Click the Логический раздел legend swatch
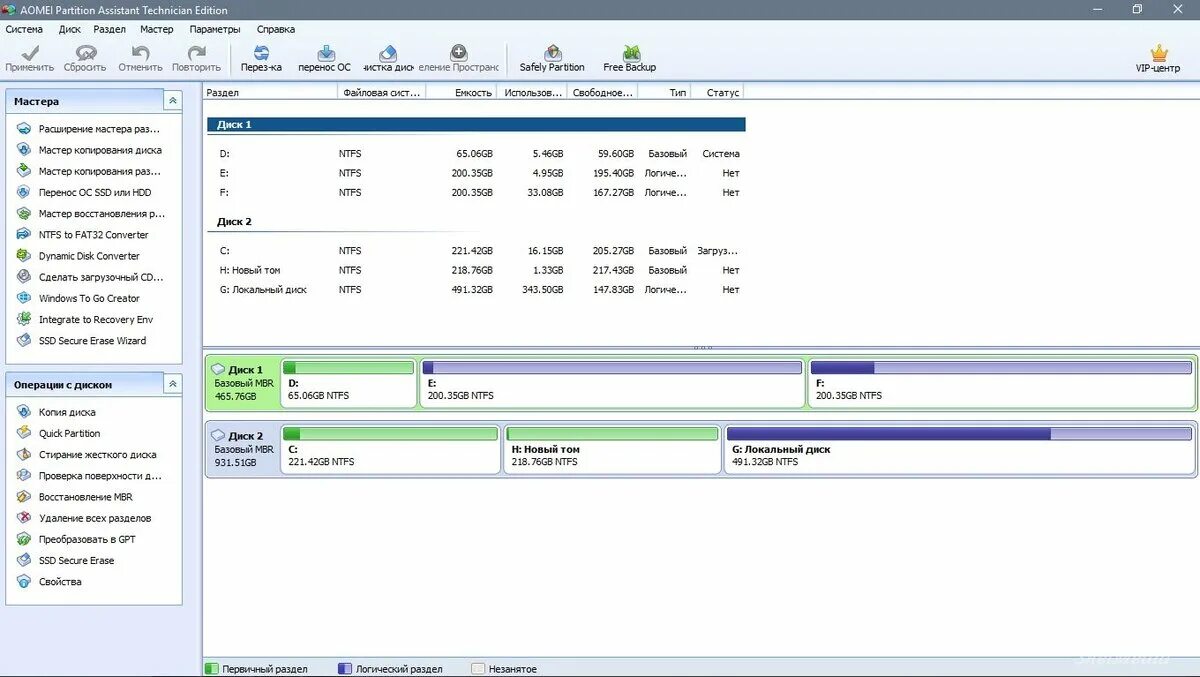This screenshot has height=677, width=1200. pyautogui.click(x=345, y=668)
